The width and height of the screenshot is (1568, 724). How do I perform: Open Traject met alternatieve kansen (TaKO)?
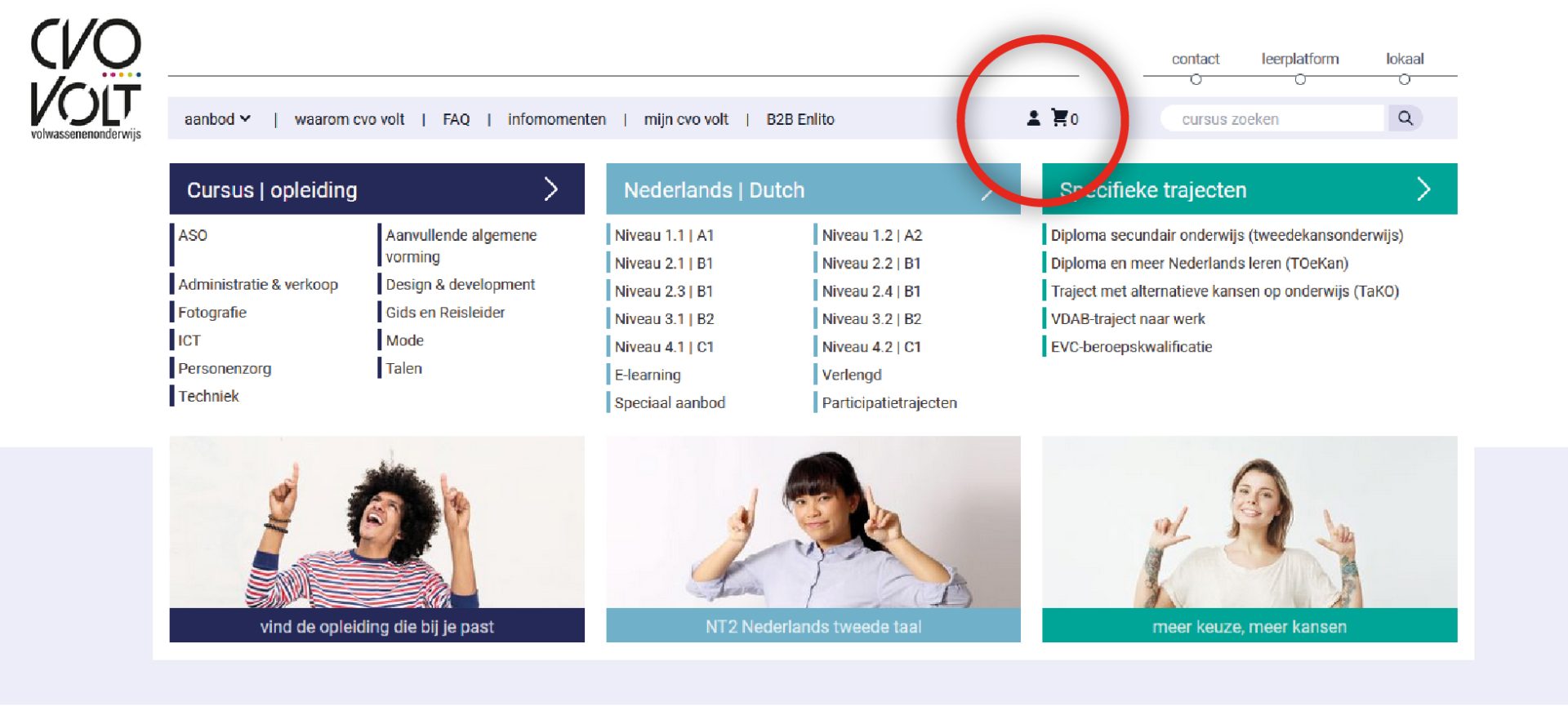pos(1224,291)
